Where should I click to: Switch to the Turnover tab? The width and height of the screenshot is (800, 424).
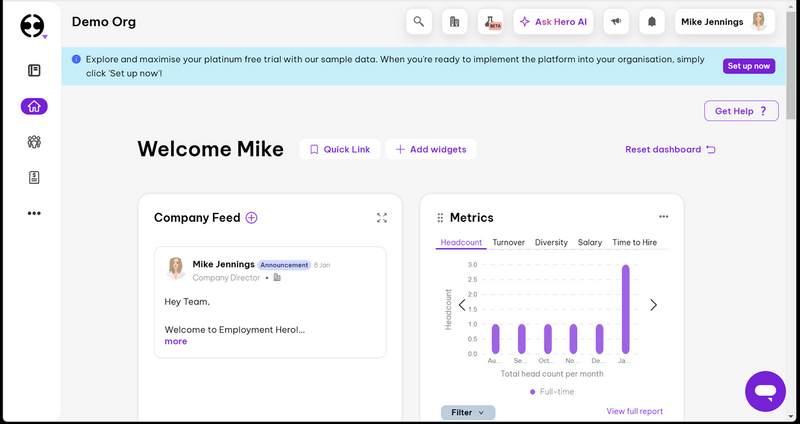508,242
